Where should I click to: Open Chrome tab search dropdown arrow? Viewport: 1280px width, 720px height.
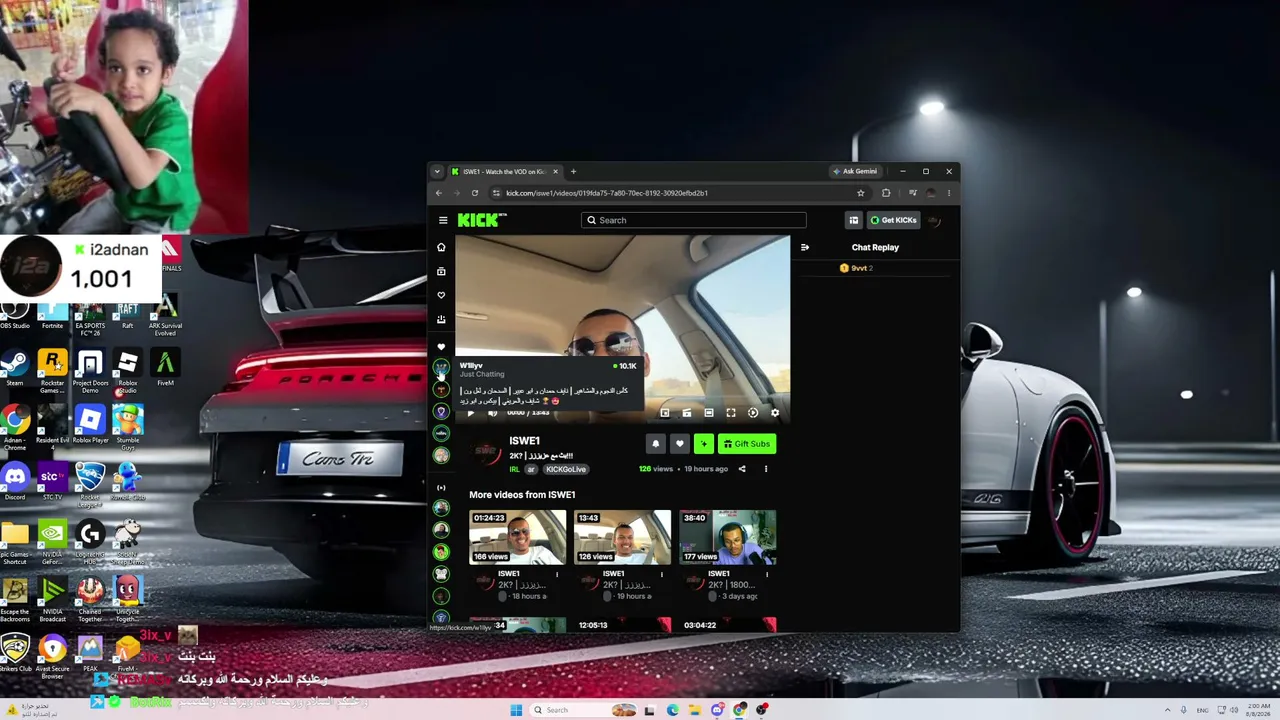pyautogui.click(x=437, y=171)
